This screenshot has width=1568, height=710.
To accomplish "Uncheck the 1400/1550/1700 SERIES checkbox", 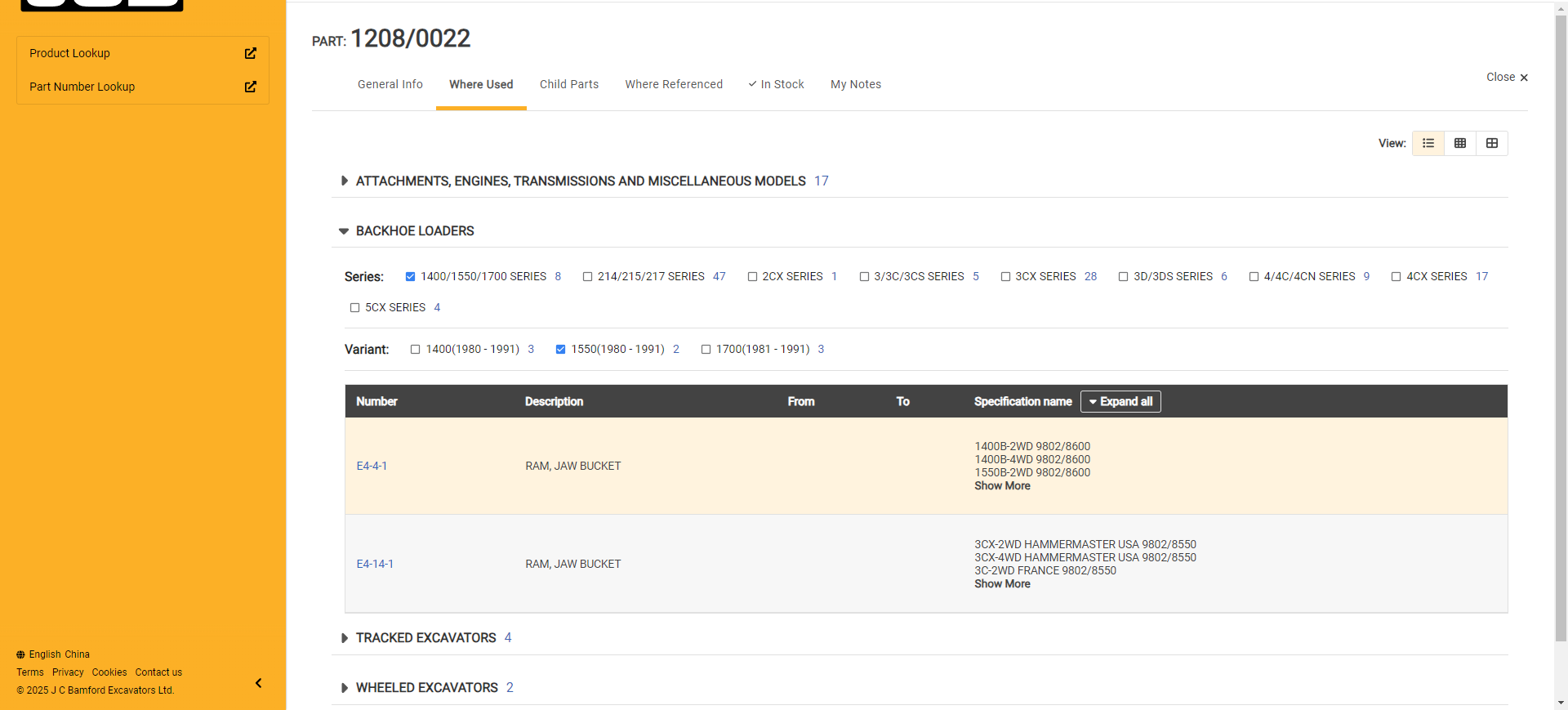I will coord(411,277).
